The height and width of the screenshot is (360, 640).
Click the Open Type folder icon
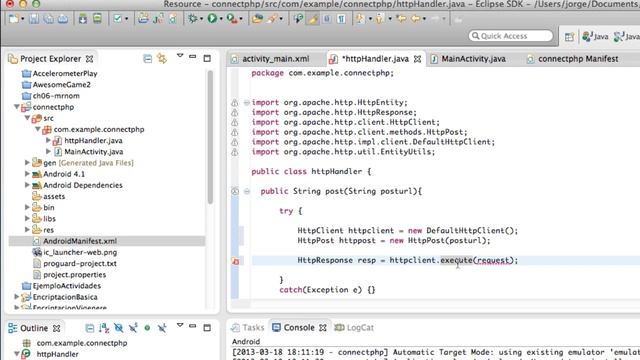pyautogui.click(x=257, y=19)
